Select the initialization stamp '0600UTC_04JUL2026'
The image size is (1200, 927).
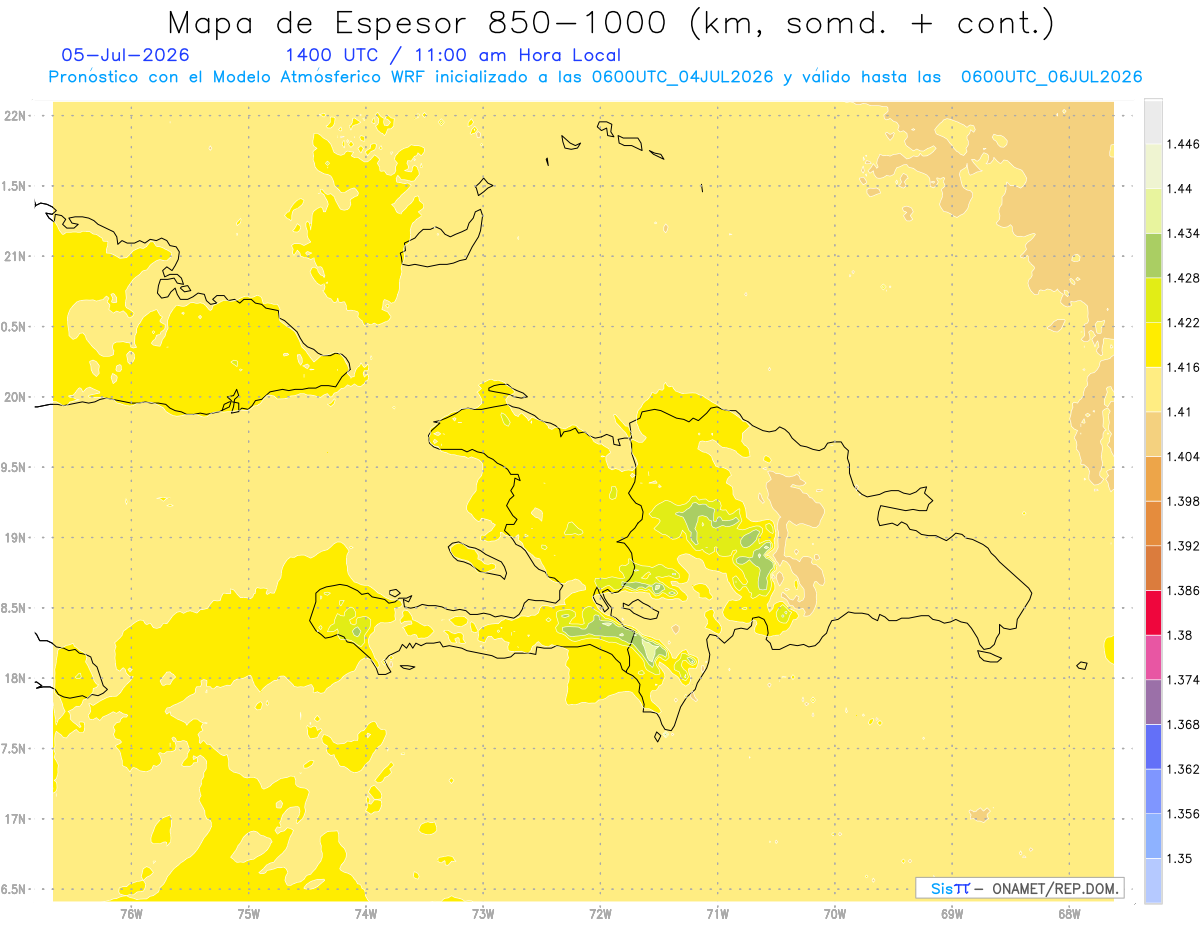point(681,77)
